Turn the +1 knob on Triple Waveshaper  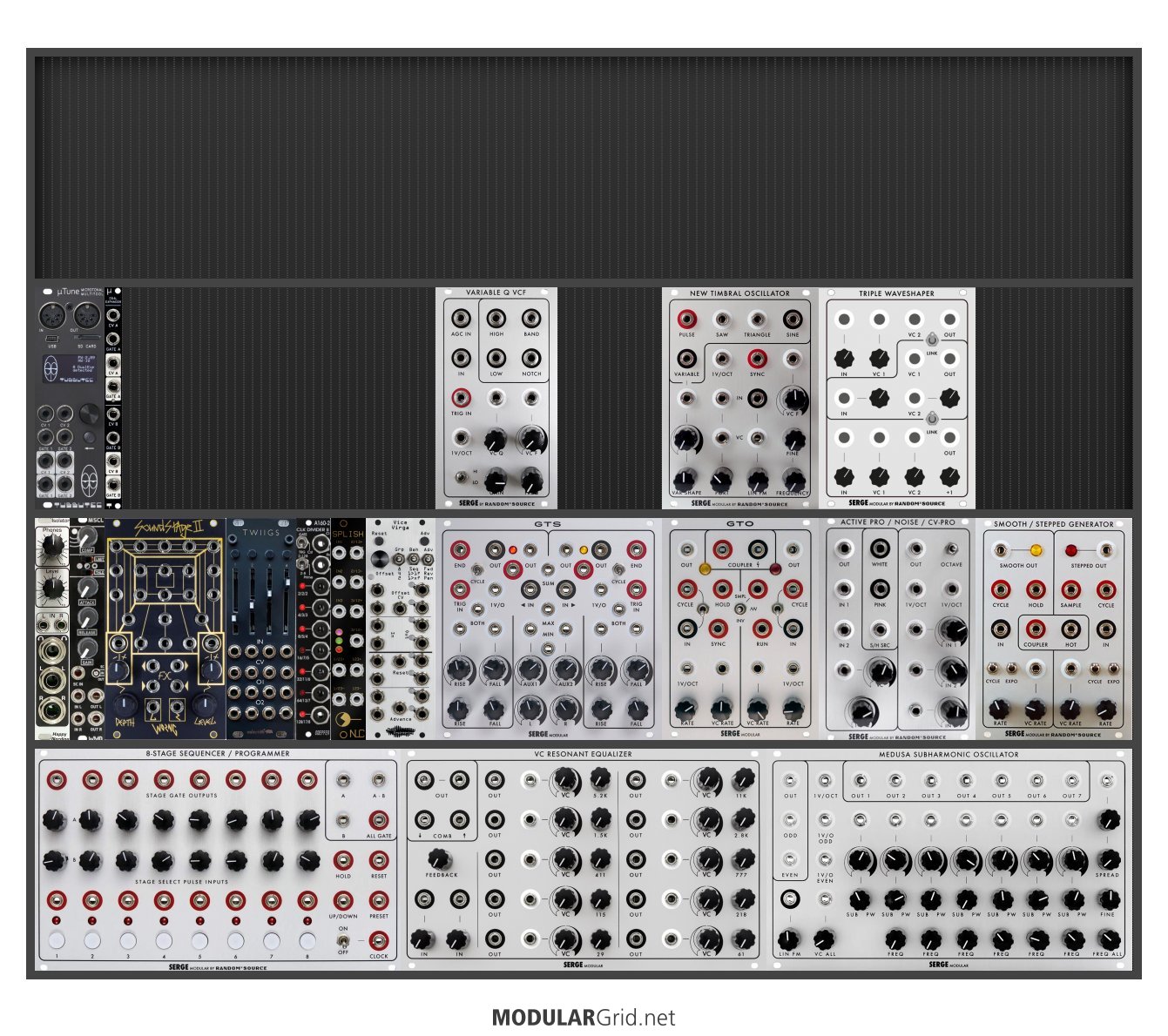(949, 477)
